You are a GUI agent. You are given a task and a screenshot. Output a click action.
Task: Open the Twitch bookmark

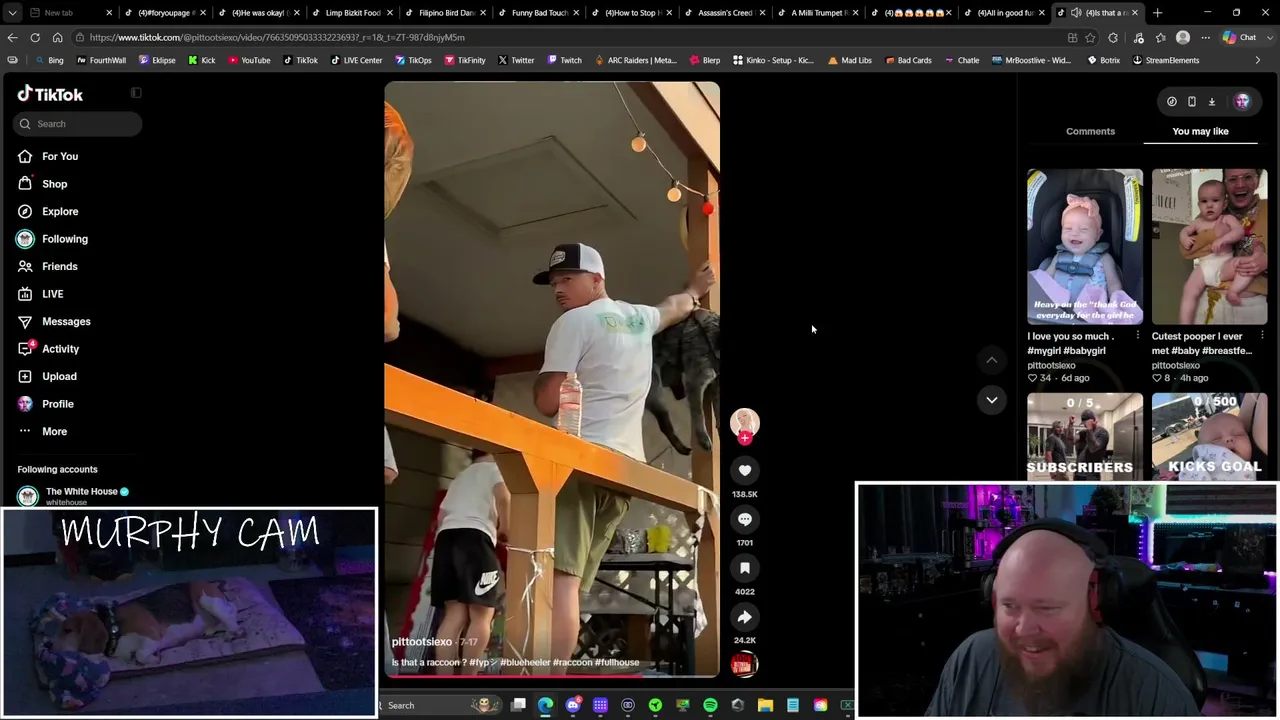(x=564, y=60)
